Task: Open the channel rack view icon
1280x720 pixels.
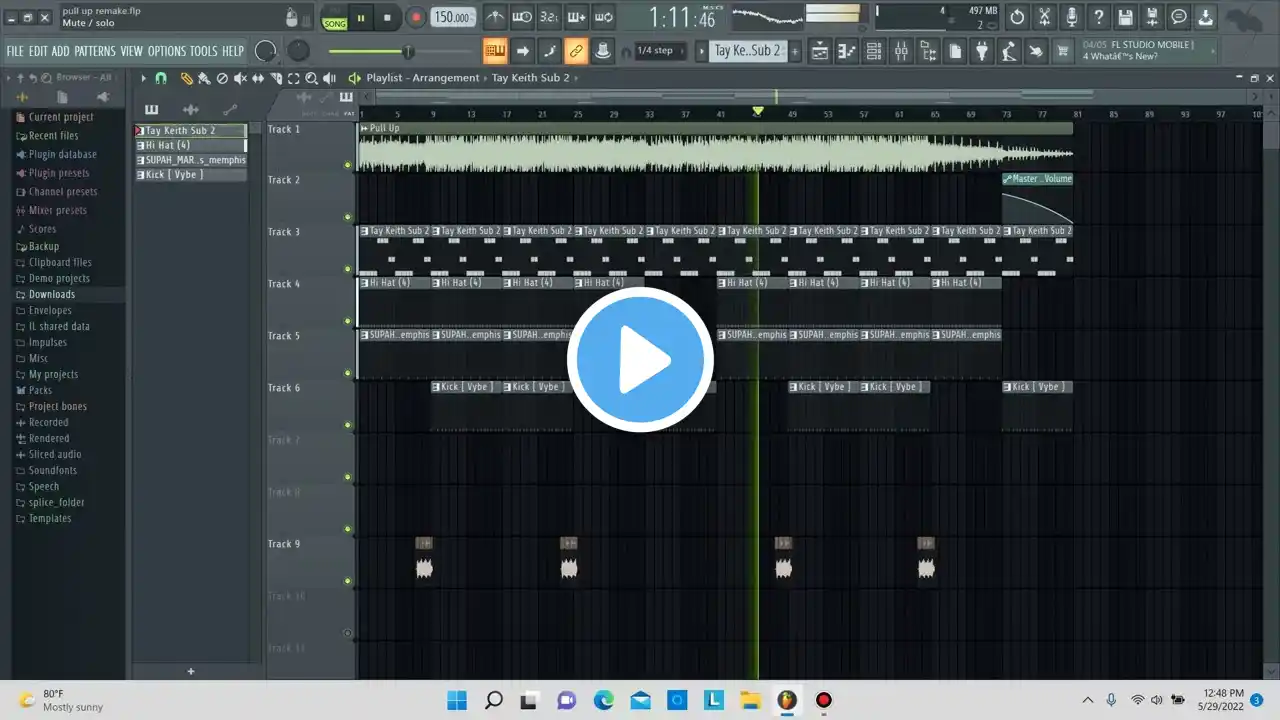Action: tap(874, 51)
